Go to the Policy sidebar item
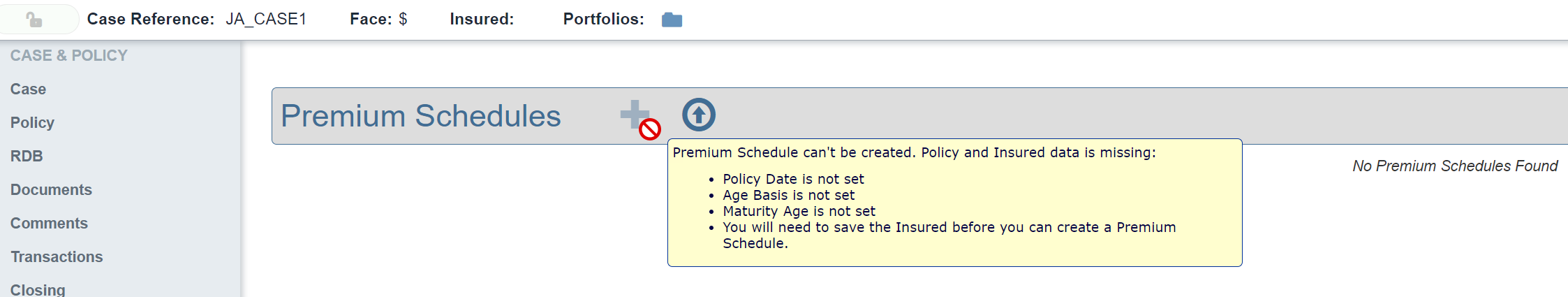 click(32, 123)
